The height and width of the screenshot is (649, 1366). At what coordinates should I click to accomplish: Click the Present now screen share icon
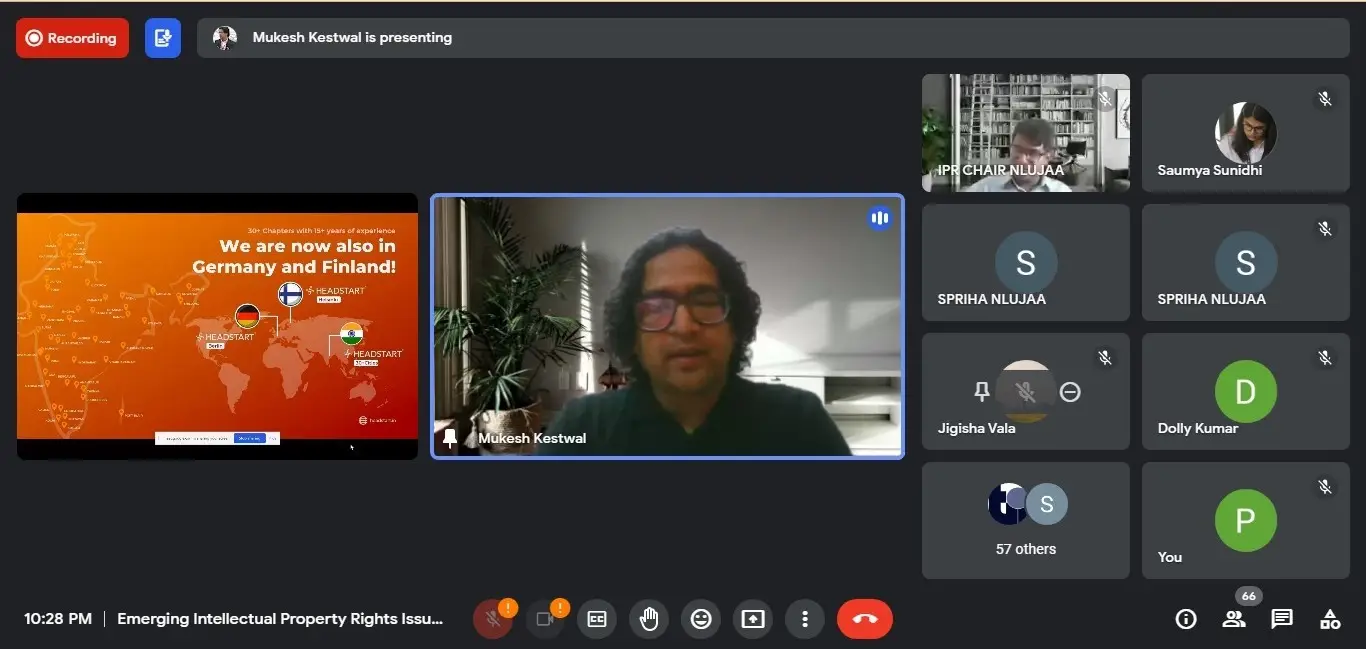753,619
